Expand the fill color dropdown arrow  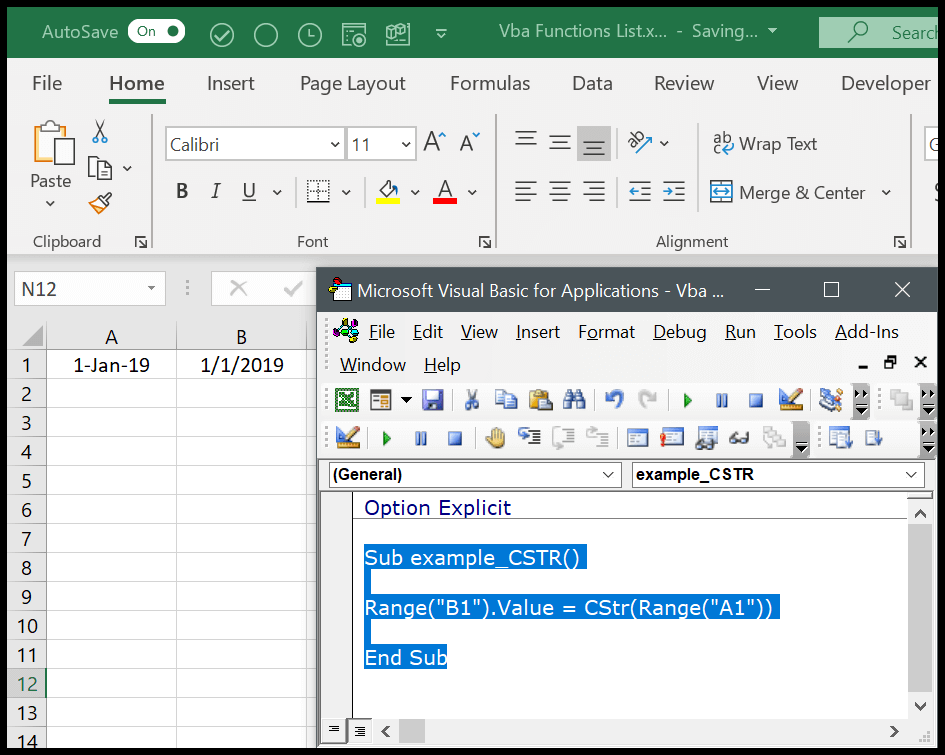click(417, 192)
